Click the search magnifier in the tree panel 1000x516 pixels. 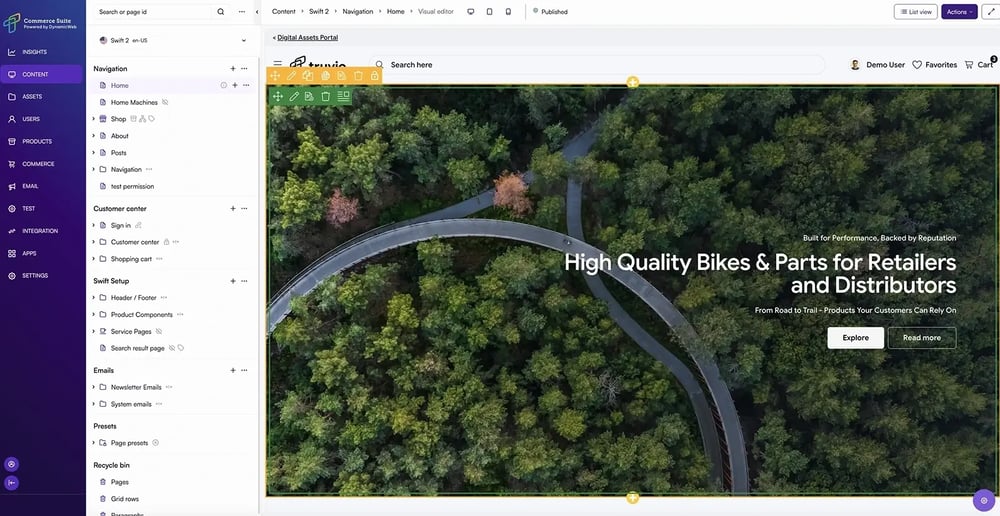coord(221,11)
